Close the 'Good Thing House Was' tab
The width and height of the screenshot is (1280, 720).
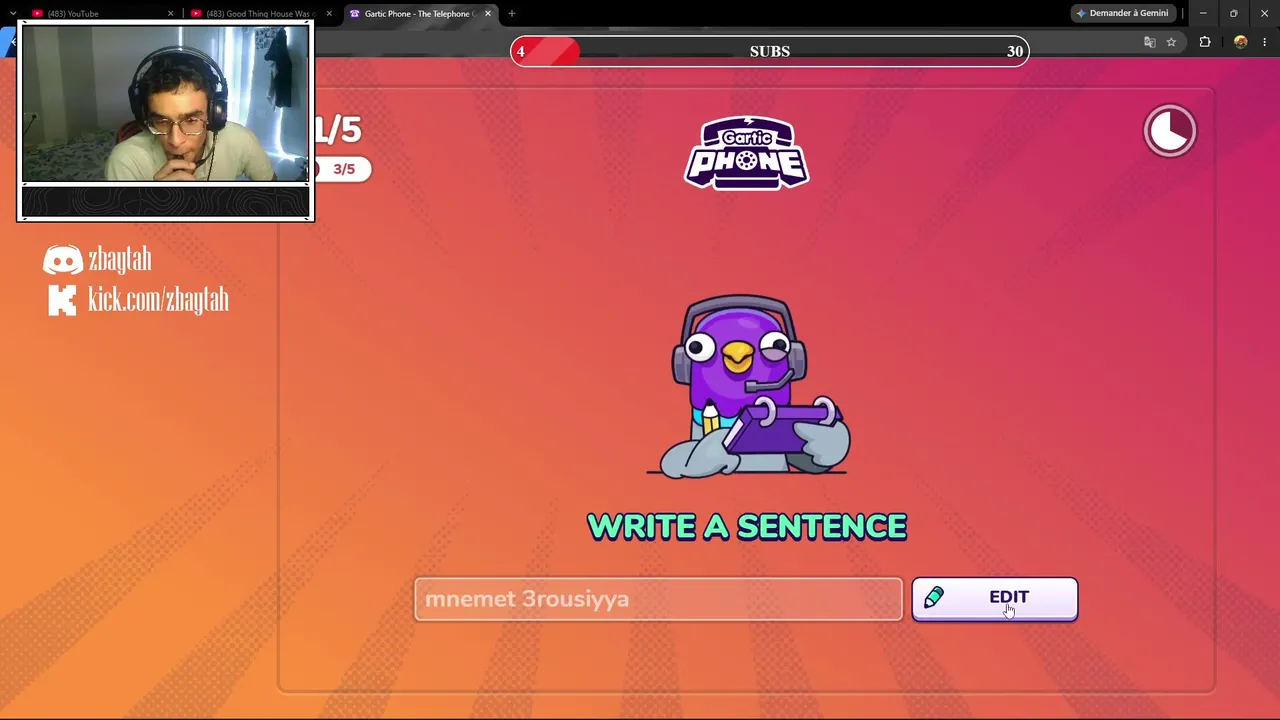pos(329,14)
